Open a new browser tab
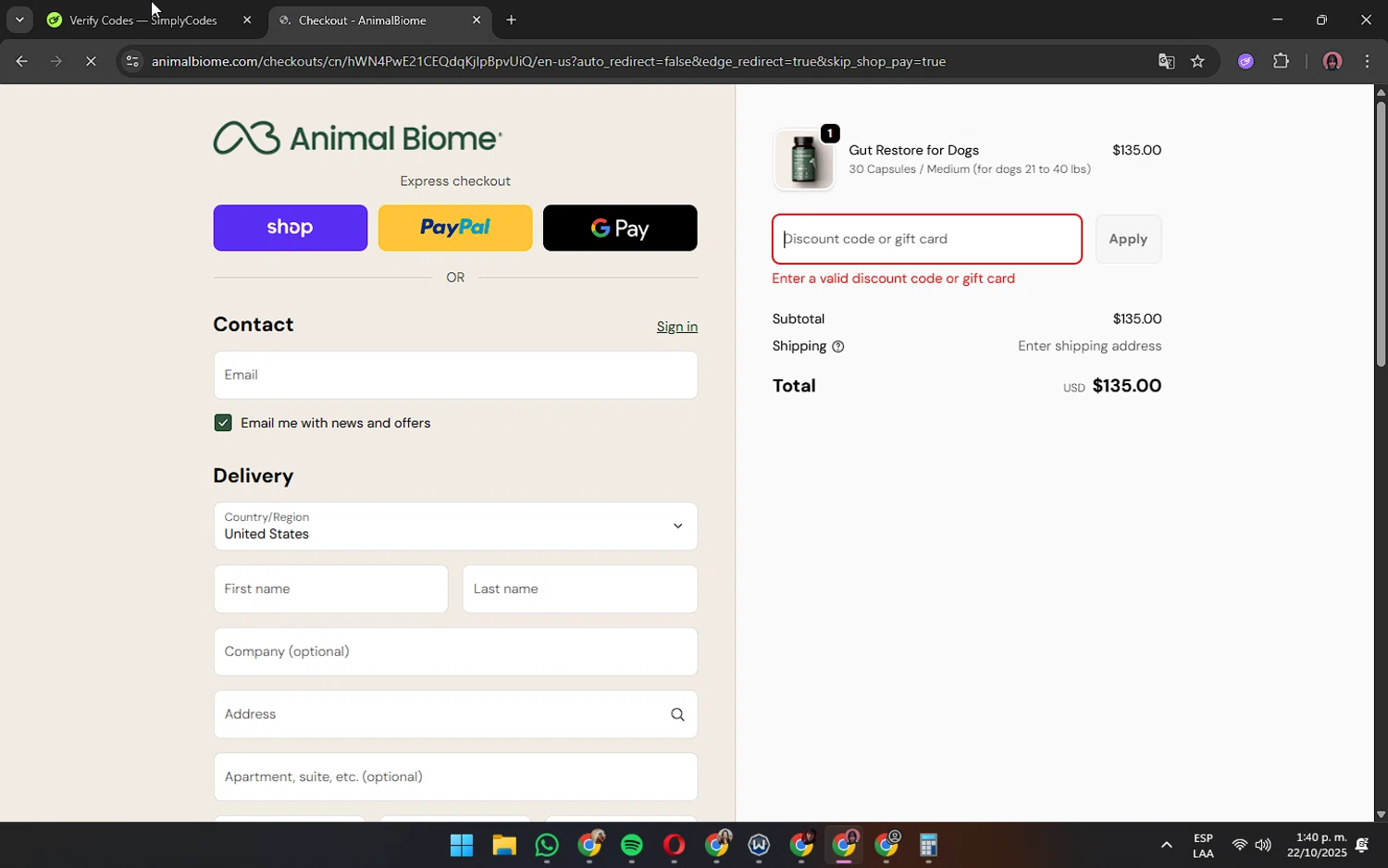The width and height of the screenshot is (1388, 868). tap(511, 20)
